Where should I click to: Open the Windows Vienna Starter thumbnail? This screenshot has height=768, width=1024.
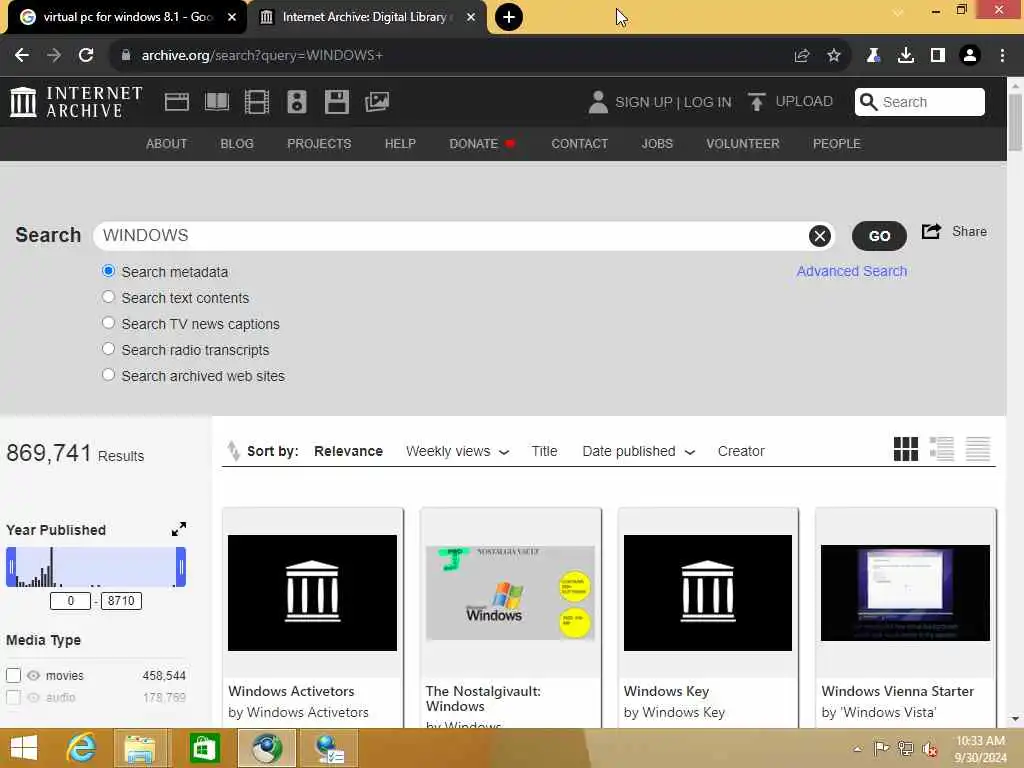(x=905, y=592)
